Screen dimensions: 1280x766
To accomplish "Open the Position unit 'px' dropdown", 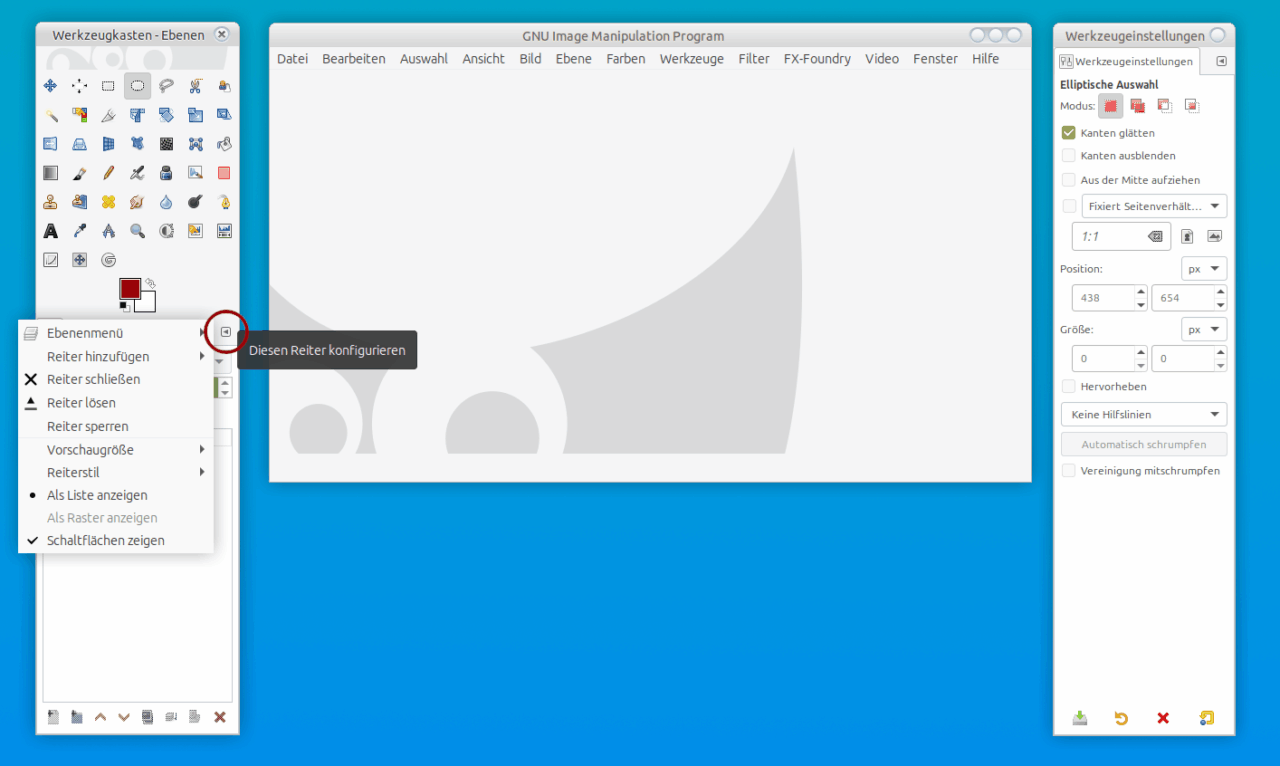I will point(1203,269).
